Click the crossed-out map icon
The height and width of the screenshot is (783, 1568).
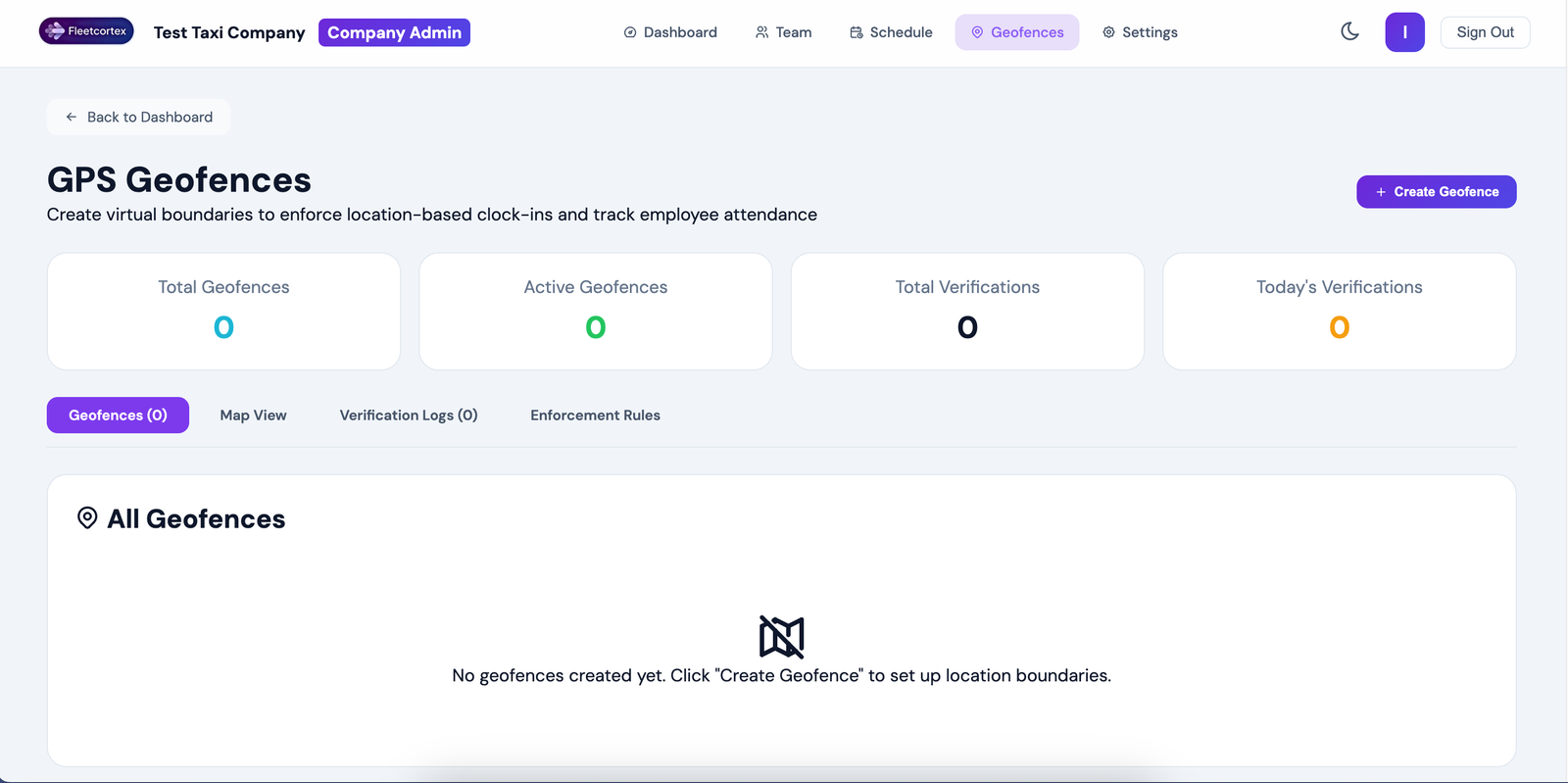tap(782, 637)
